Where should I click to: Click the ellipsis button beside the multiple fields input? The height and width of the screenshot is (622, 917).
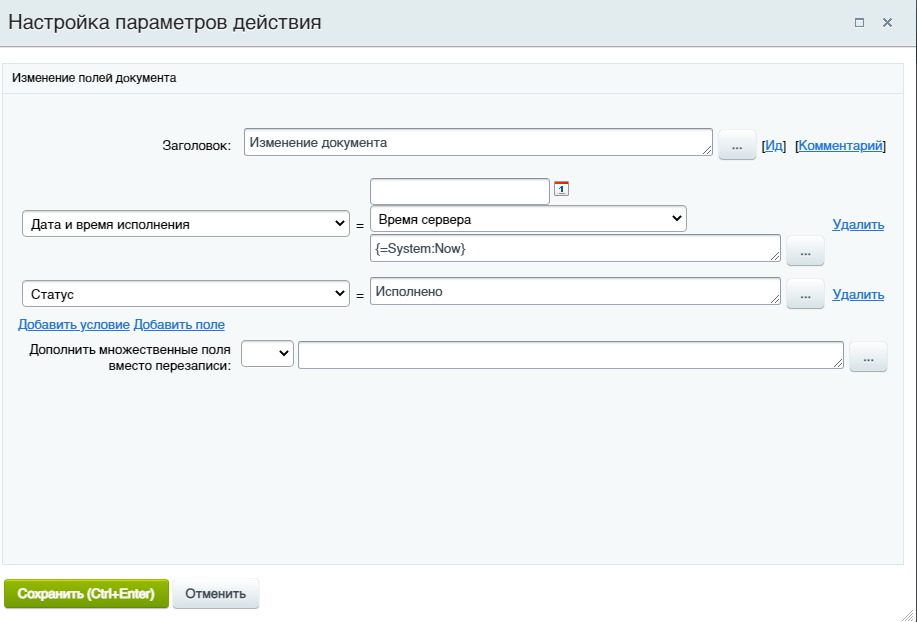(868, 357)
